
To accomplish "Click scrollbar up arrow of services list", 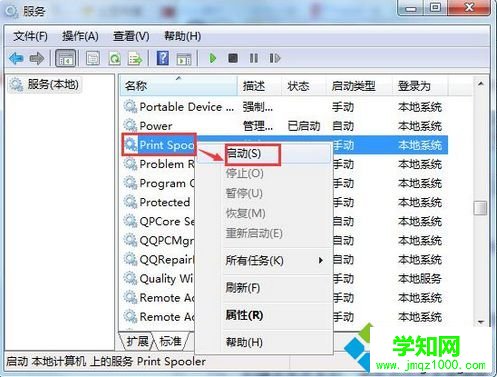I will [x=481, y=83].
